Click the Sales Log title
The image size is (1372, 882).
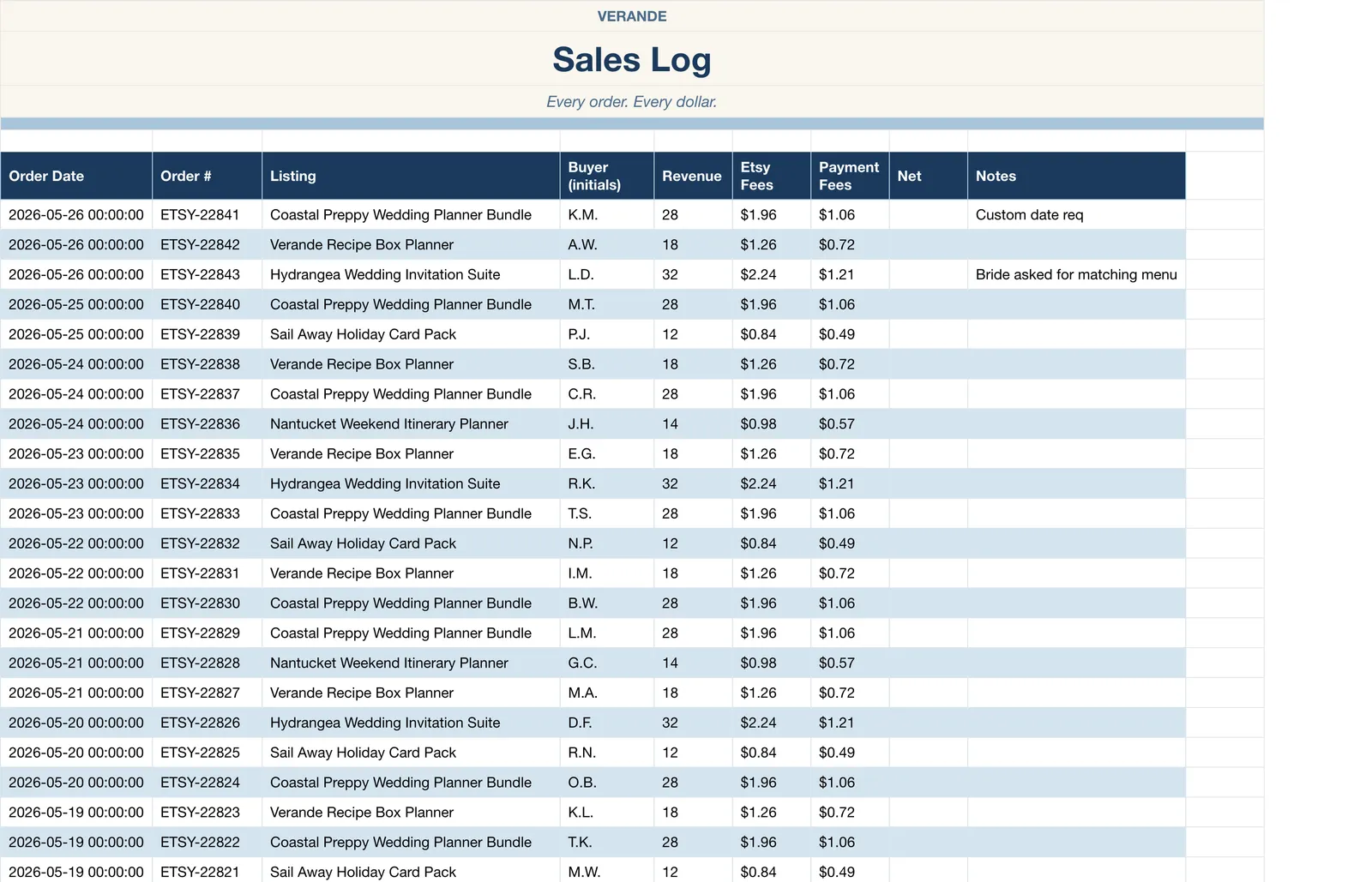(x=632, y=59)
